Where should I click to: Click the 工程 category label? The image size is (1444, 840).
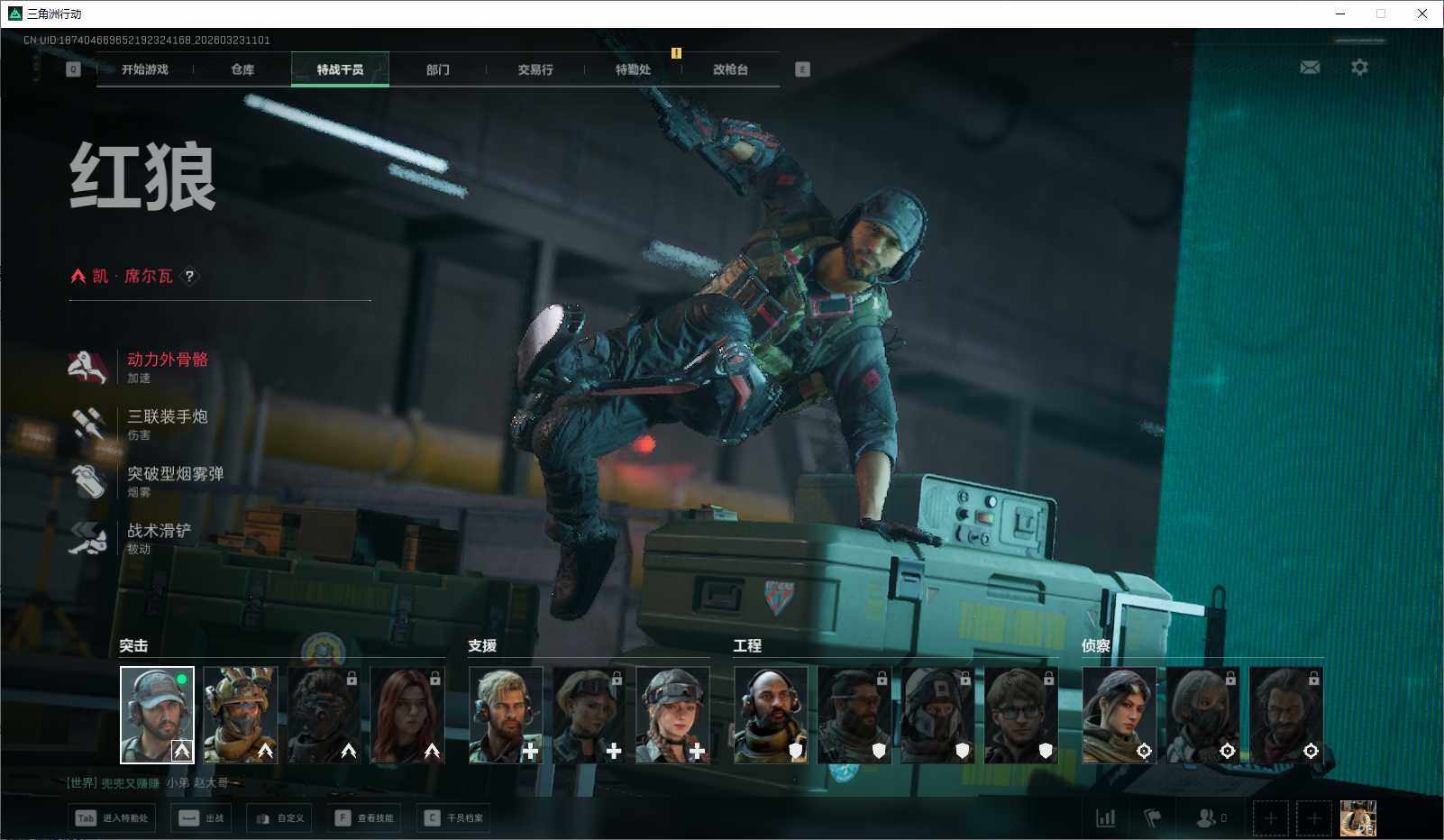(747, 645)
